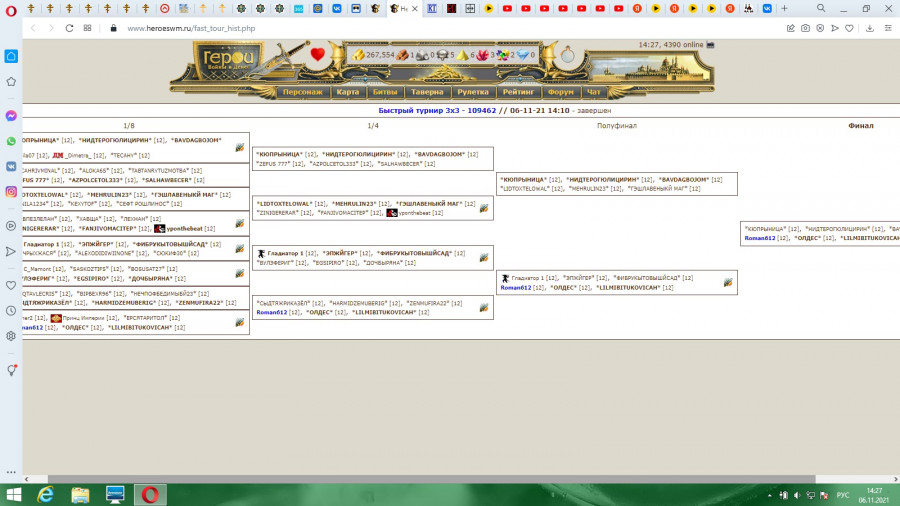900x506 pixels.
Task: Open the Персонаж menu
Action: coord(303,92)
